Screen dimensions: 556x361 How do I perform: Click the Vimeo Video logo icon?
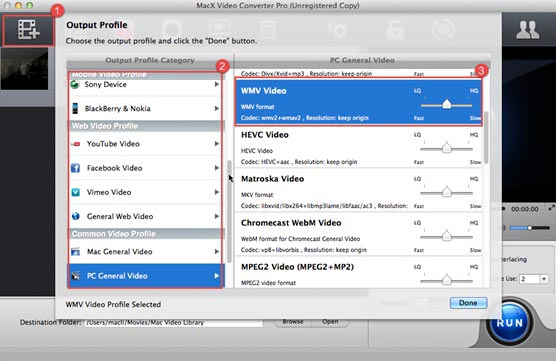(x=76, y=192)
